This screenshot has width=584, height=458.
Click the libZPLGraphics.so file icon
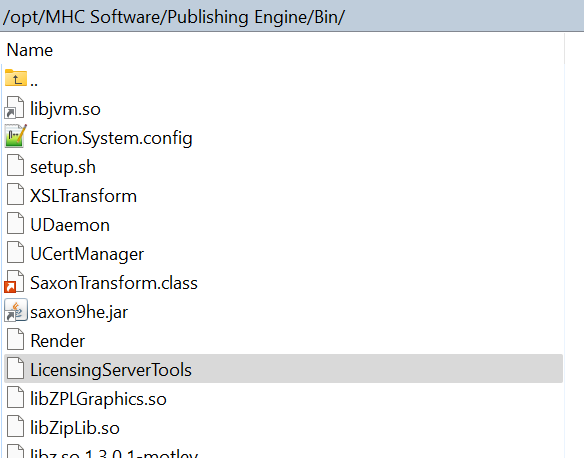pyautogui.click(x=15, y=398)
